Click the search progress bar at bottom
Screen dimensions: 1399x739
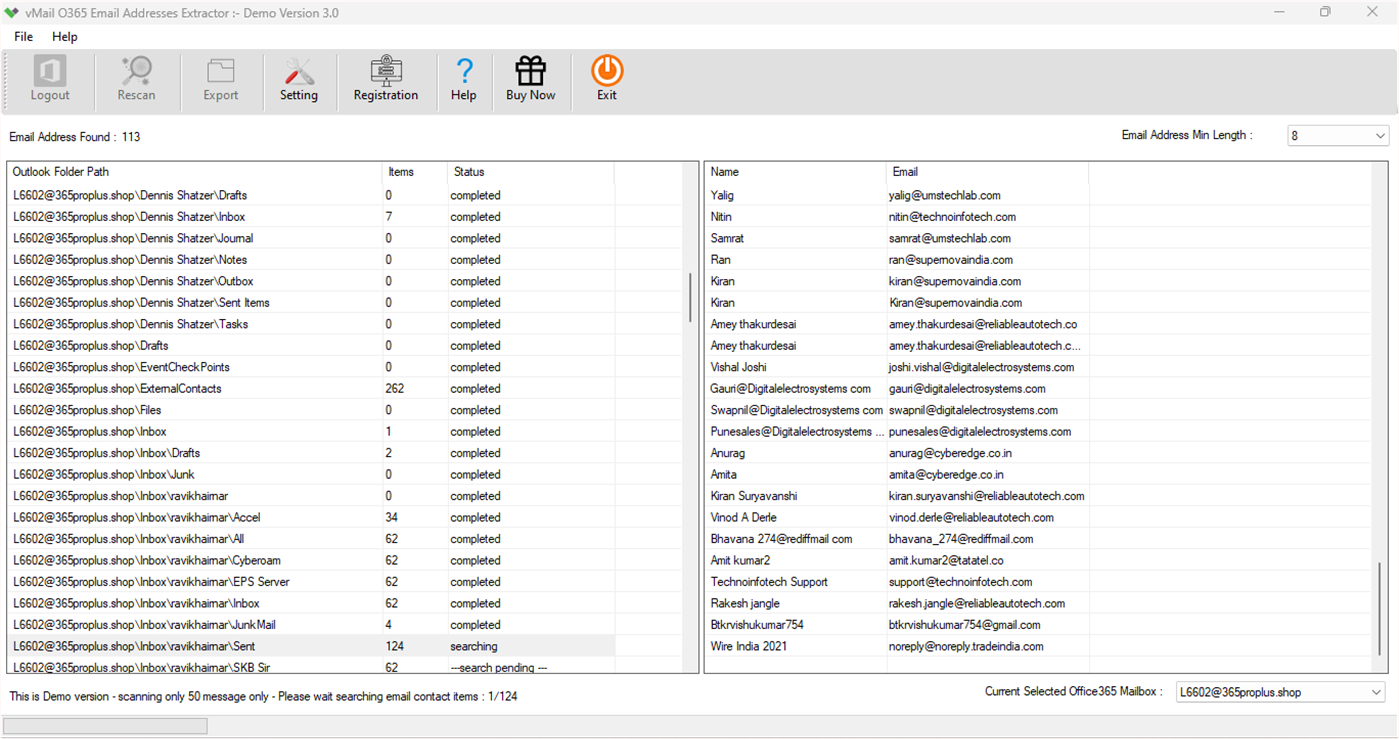coord(105,726)
